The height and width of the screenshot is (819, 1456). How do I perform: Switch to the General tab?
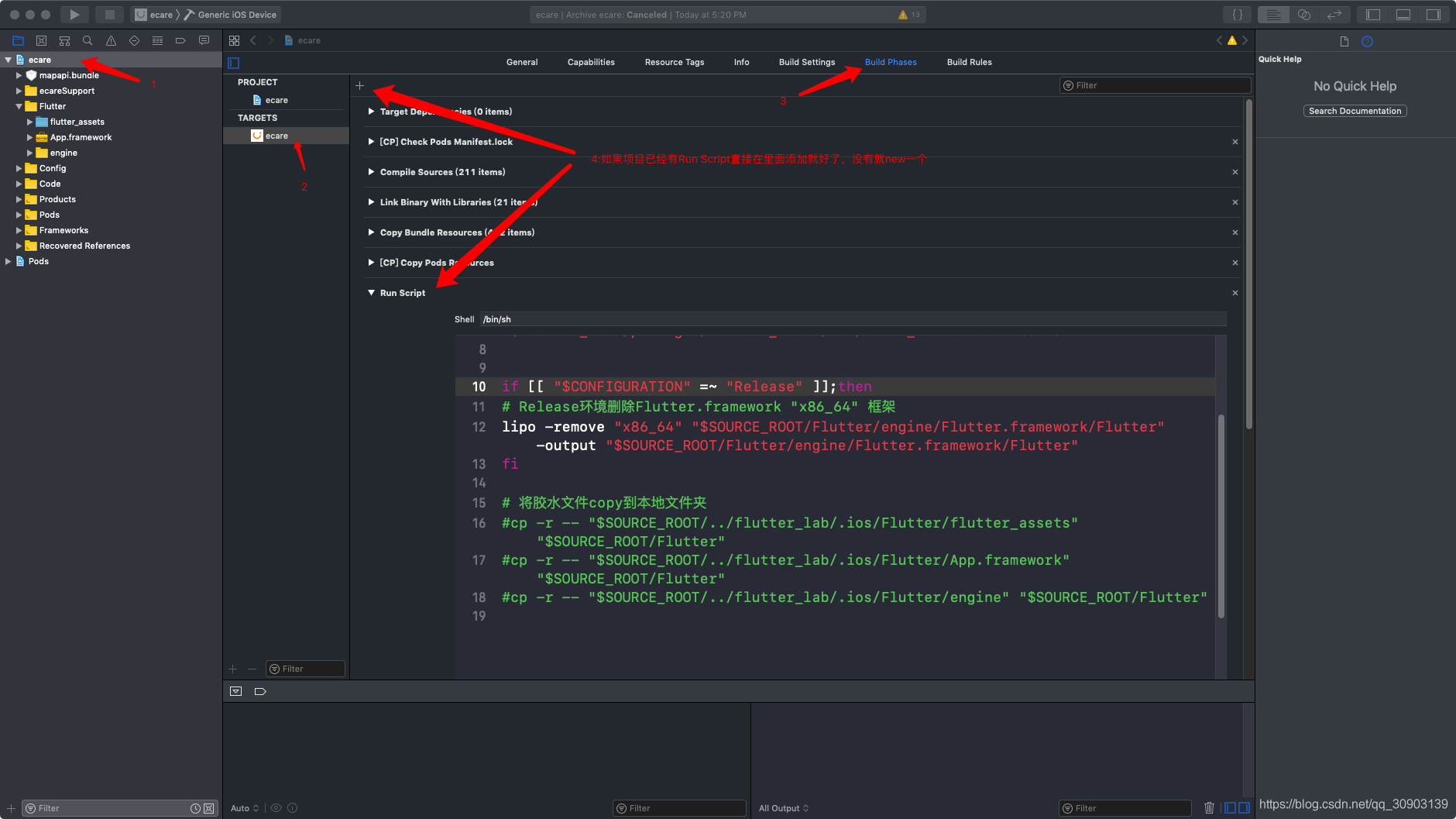click(522, 62)
